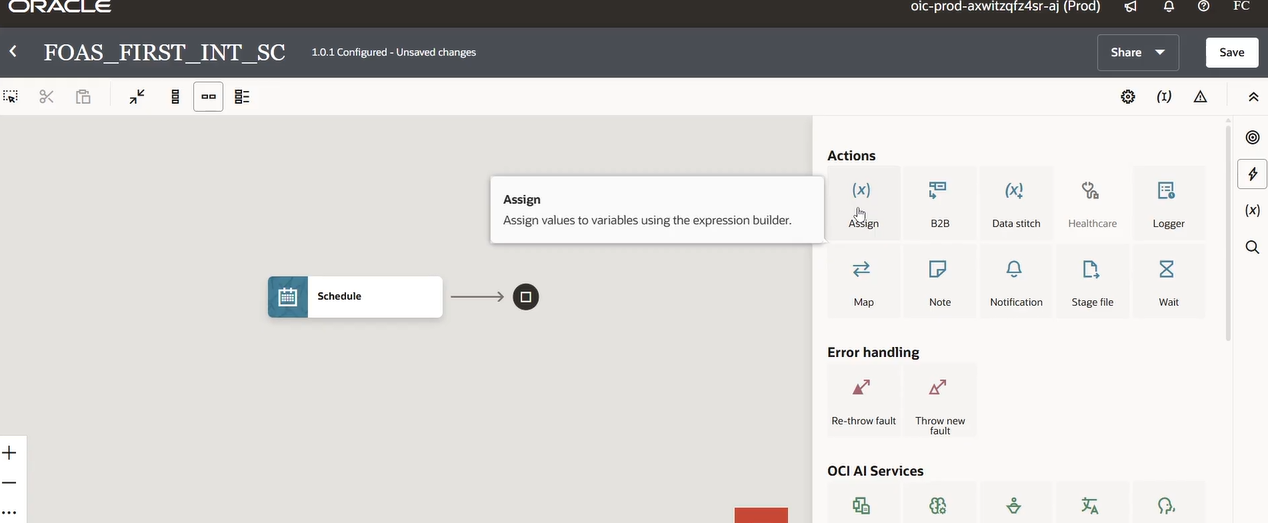Viewport: 1268px width, 523px height.
Task: Open the Triggers target icon in sidebar
Action: [x=1252, y=137]
